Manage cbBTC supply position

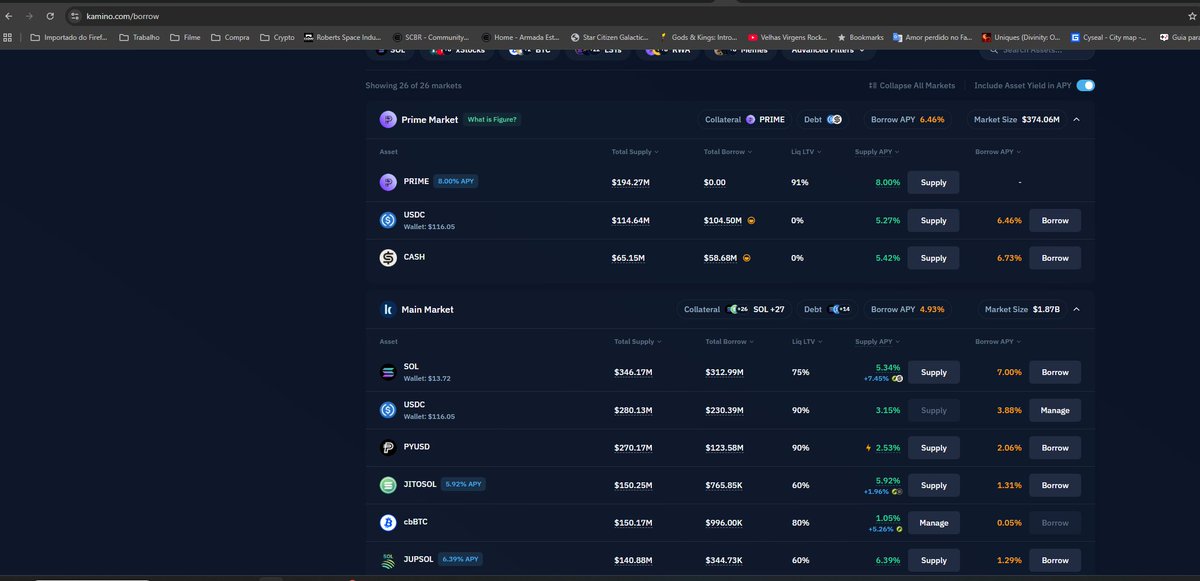[933, 523]
